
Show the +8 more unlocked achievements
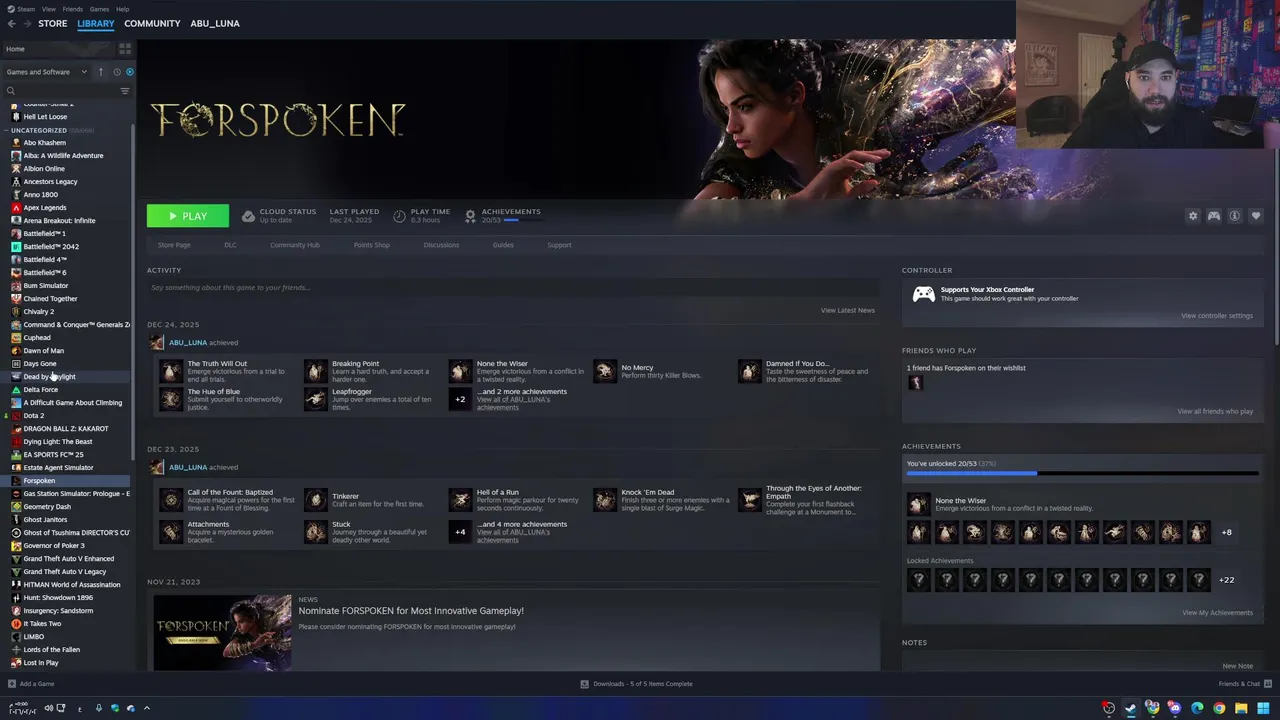click(1226, 532)
